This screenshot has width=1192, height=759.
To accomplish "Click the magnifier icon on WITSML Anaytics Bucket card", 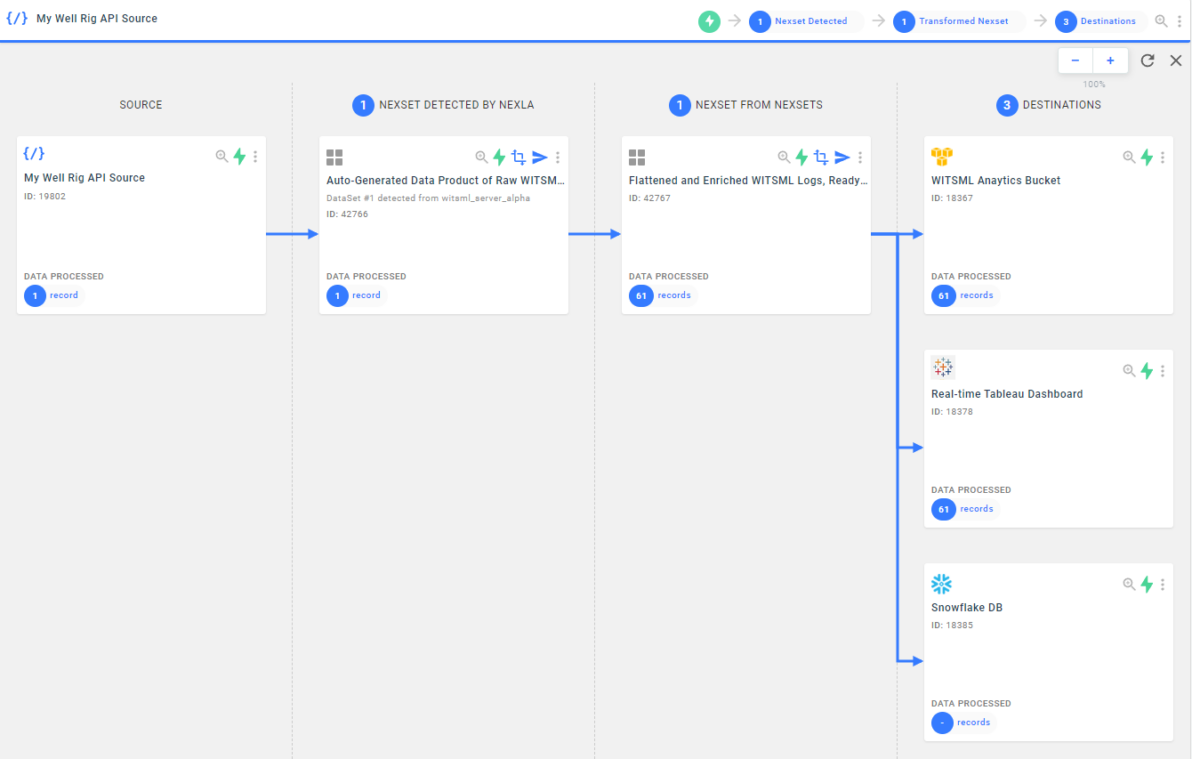I will pyautogui.click(x=1129, y=157).
